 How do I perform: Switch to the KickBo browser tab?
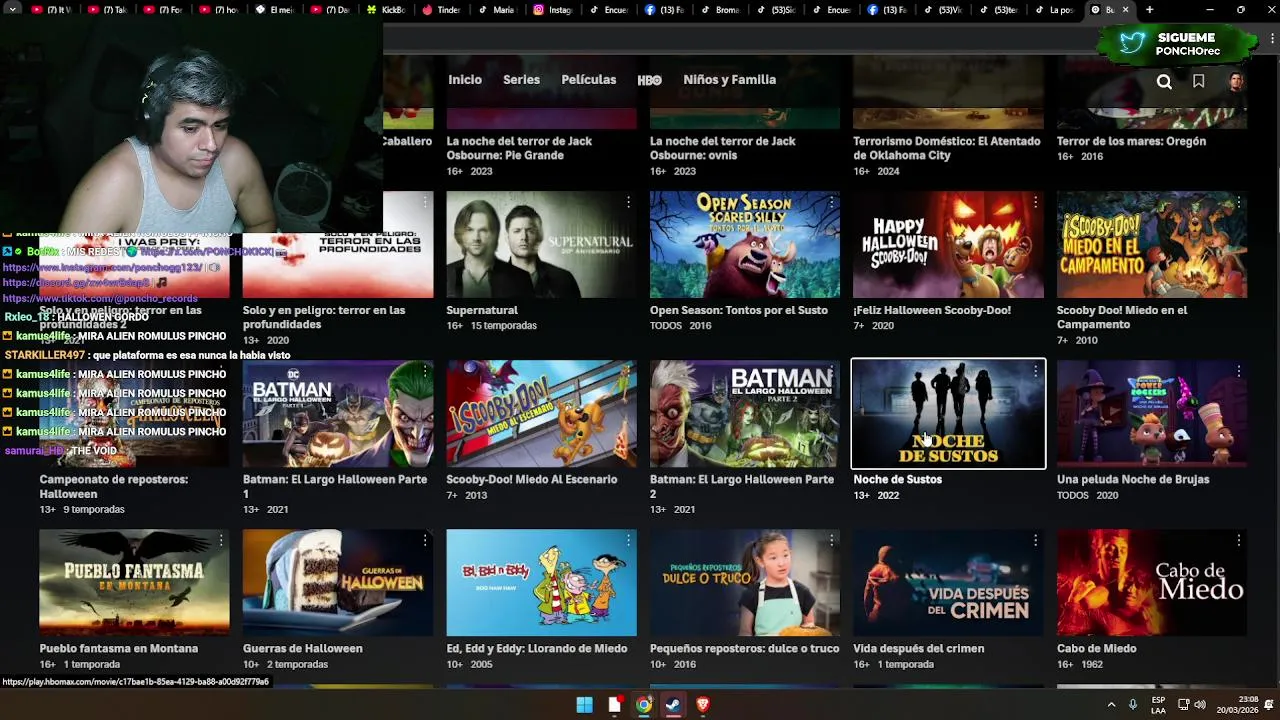(385, 10)
